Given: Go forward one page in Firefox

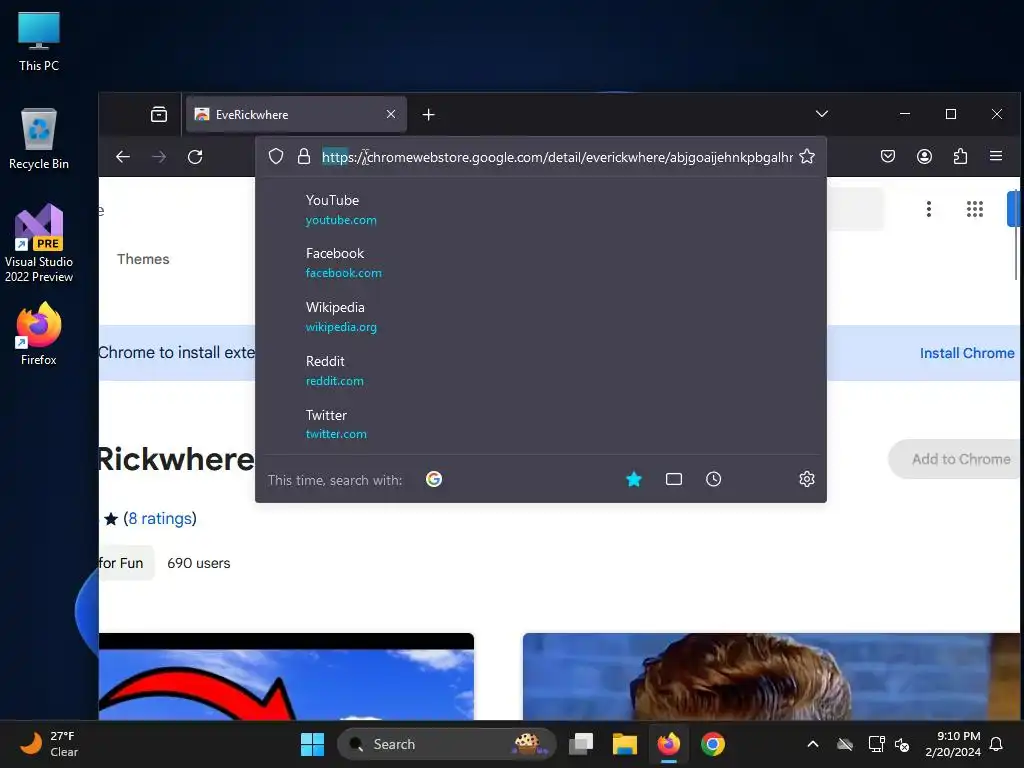Looking at the screenshot, I should [x=159, y=157].
